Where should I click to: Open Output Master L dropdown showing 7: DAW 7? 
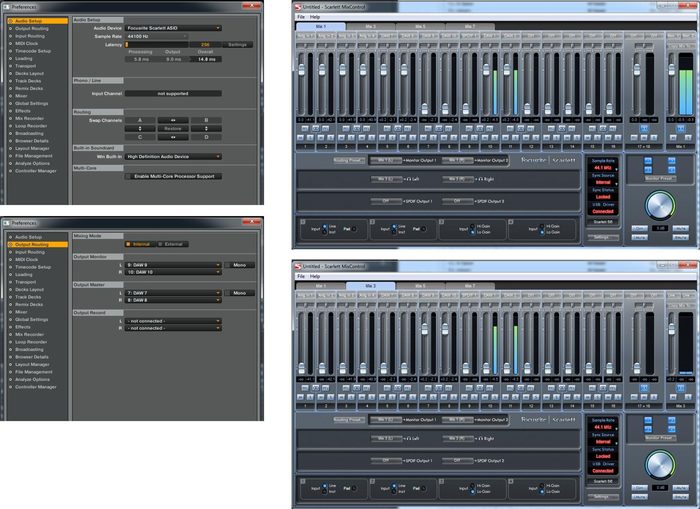click(173, 293)
